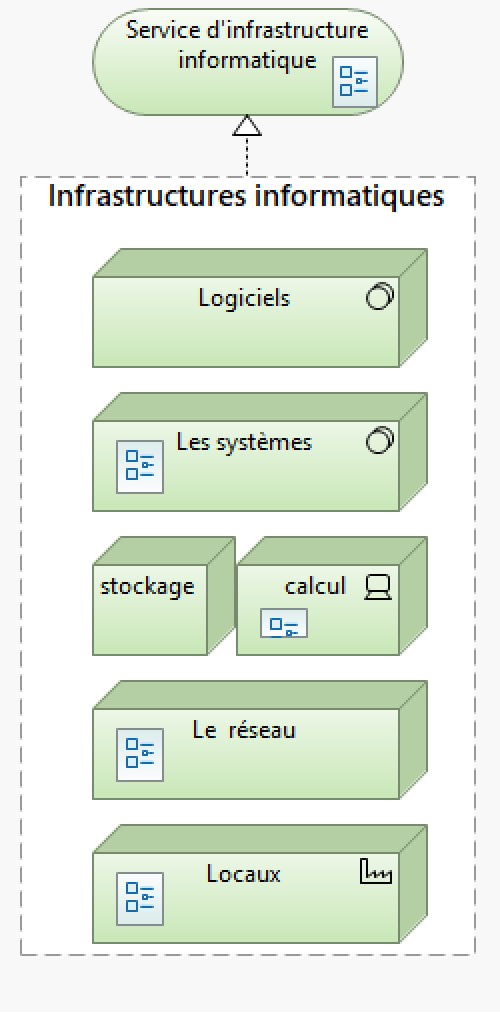Click the Service d'infrastructure informatique label
The width and height of the screenshot is (500, 1013).
click(247, 45)
